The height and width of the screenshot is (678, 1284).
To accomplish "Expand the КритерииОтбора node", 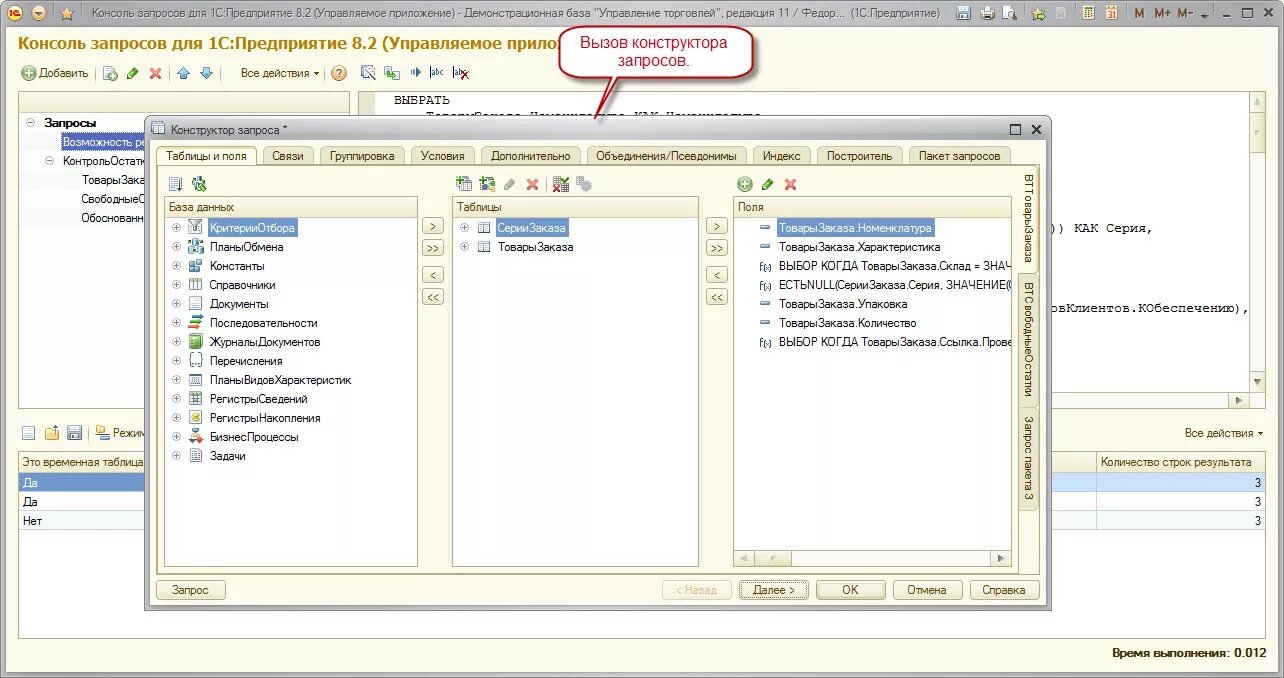I will pyautogui.click(x=176, y=228).
